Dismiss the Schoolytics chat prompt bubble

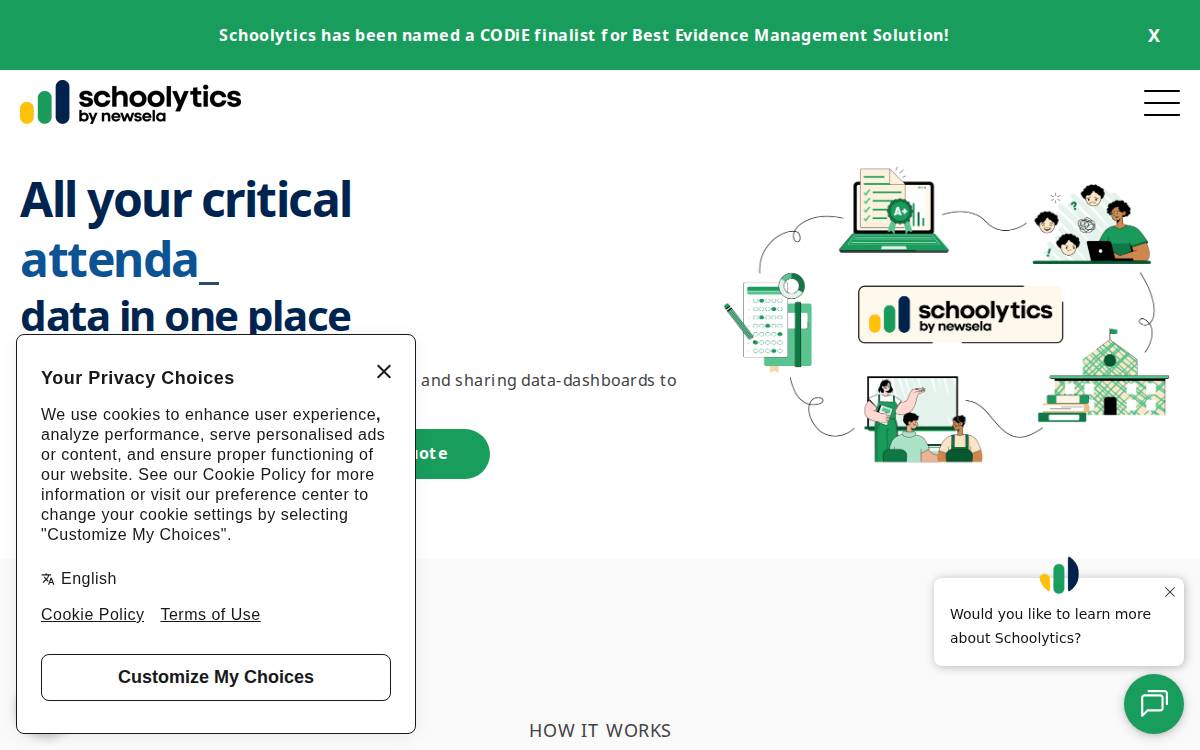tap(1169, 592)
